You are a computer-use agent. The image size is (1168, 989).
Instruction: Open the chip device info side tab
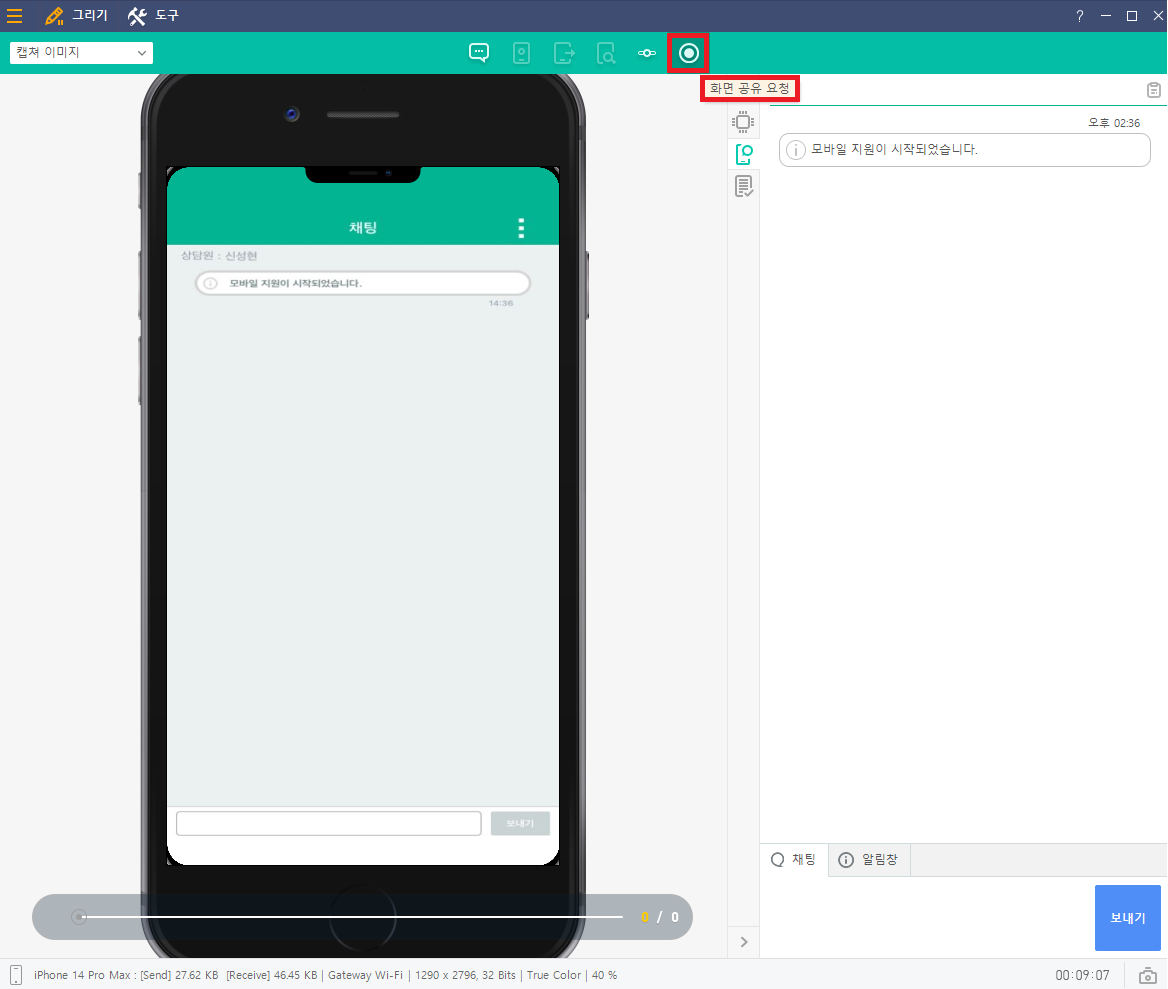coord(743,121)
